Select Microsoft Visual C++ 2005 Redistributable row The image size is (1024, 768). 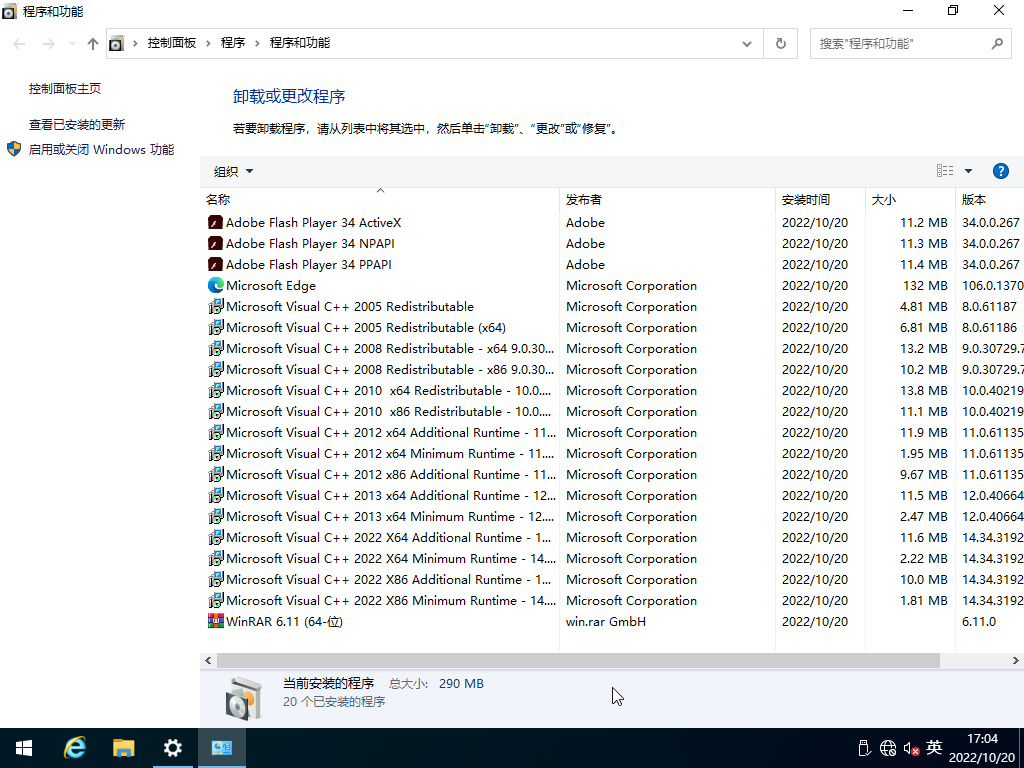[612, 306]
